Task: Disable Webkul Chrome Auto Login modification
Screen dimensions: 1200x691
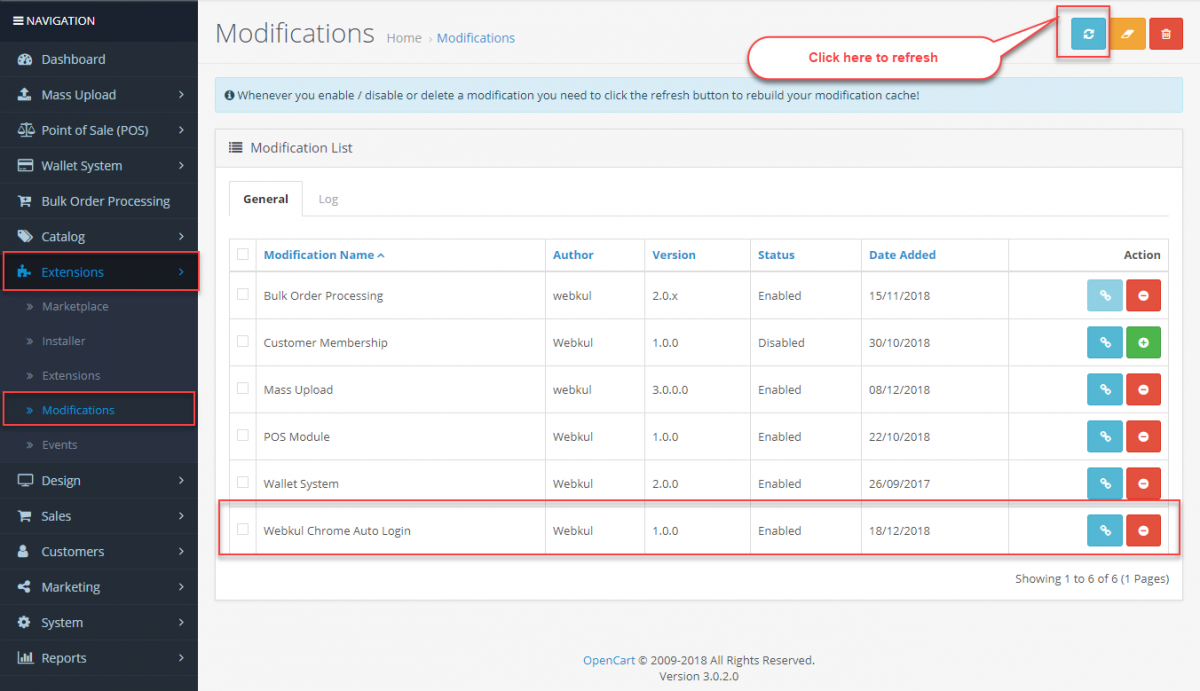Action: 1143,531
